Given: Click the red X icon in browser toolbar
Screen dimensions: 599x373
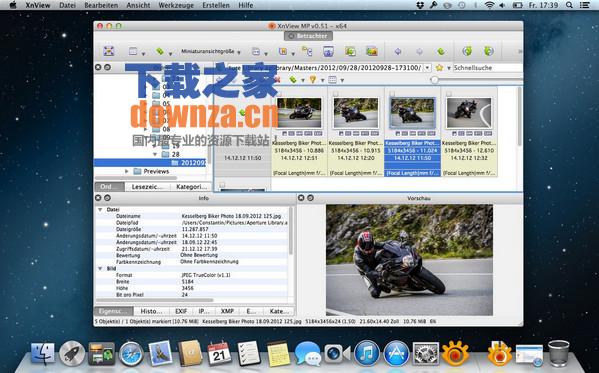Looking at the screenshot, I should tap(277, 79).
